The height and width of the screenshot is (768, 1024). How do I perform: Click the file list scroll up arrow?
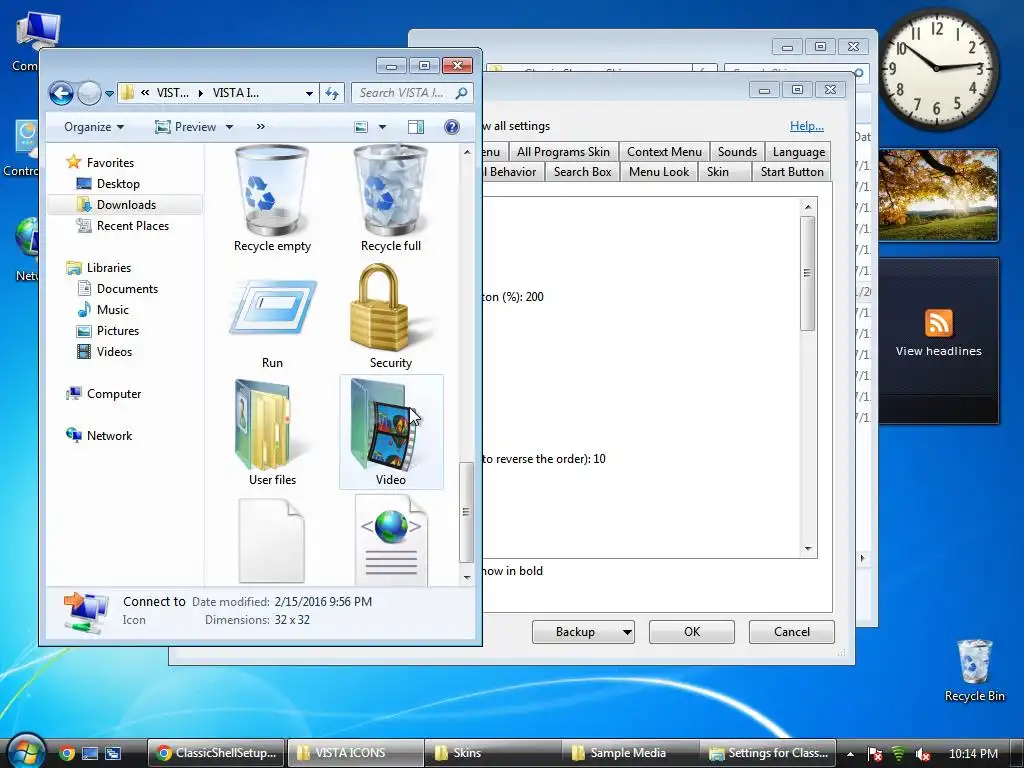click(467, 152)
